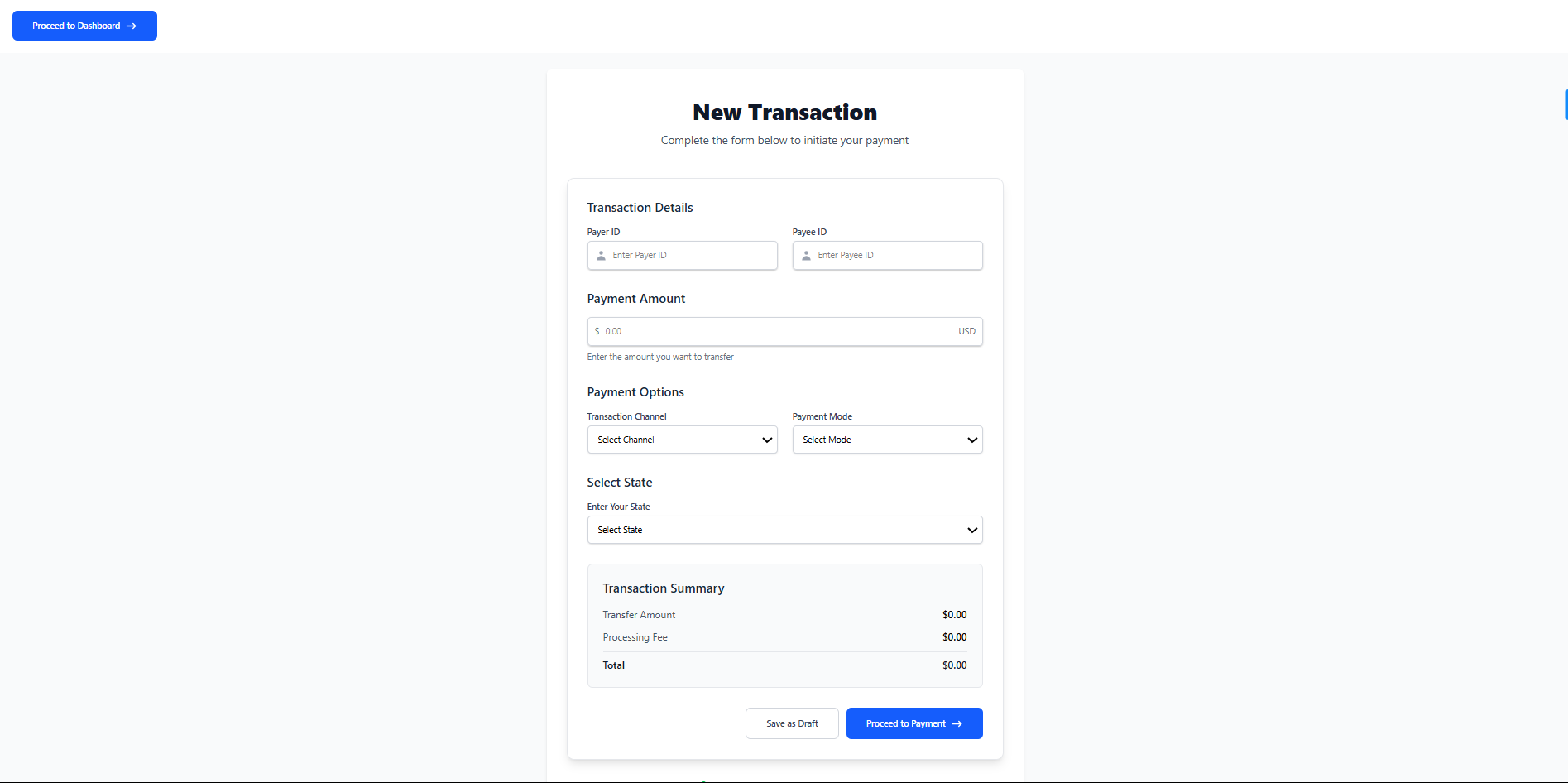The width and height of the screenshot is (1568, 783).
Task: Click the dollar sign in amount field
Action: tap(597, 331)
